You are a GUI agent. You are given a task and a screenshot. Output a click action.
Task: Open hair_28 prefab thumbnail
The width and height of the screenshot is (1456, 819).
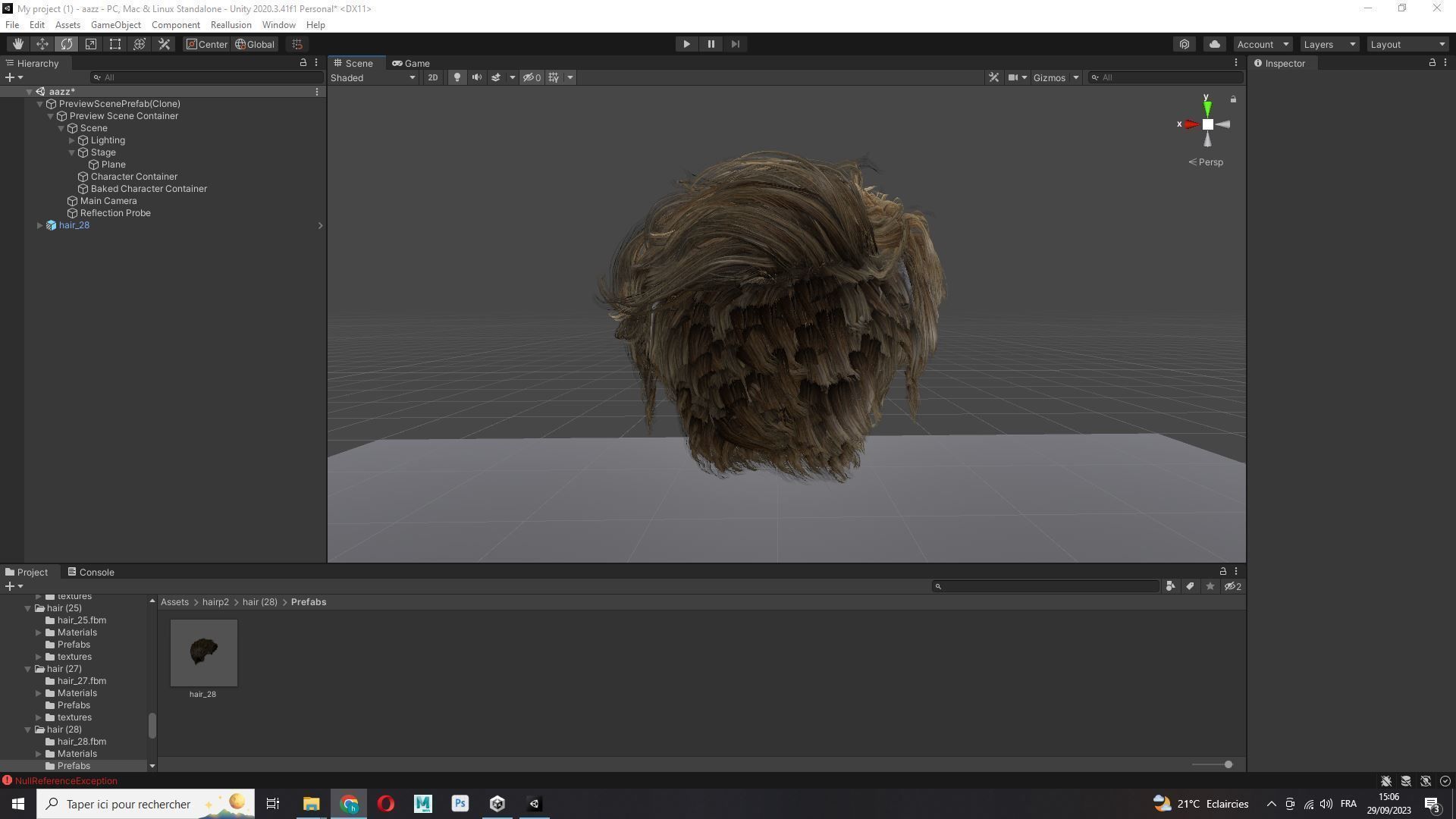[203, 653]
